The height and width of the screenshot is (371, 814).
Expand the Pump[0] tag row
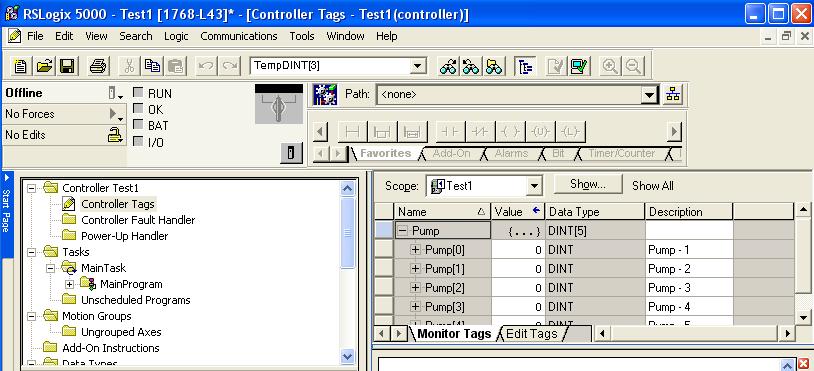click(415, 250)
